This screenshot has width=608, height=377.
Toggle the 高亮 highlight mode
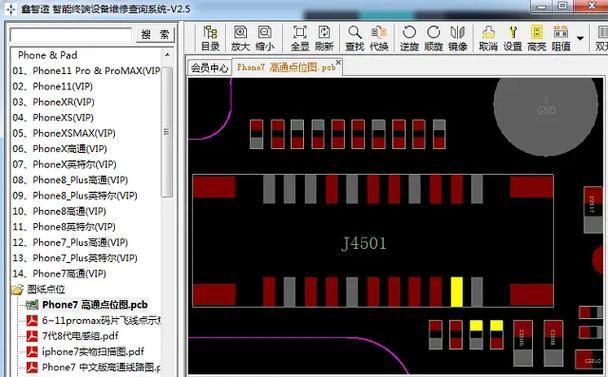click(x=537, y=38)
